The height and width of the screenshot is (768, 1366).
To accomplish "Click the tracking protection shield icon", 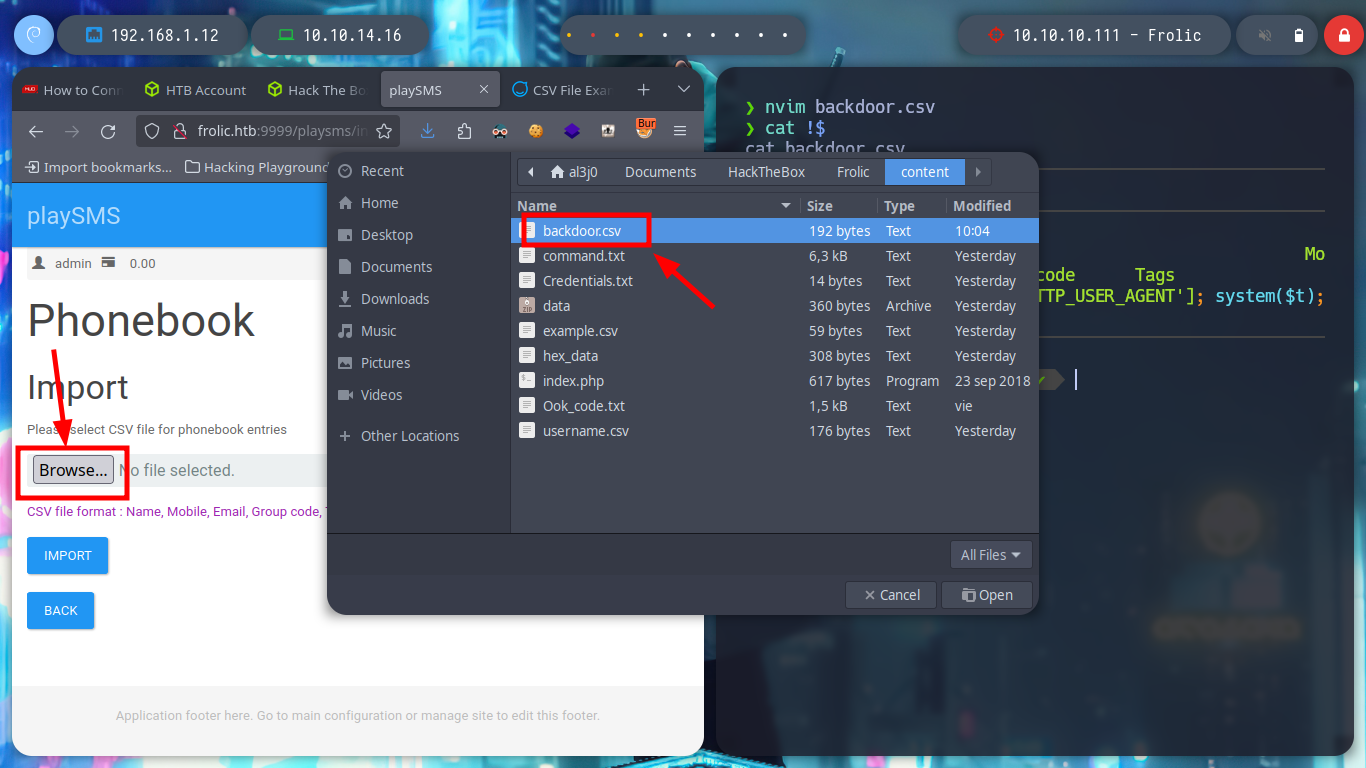I will [x=152, y=131].
